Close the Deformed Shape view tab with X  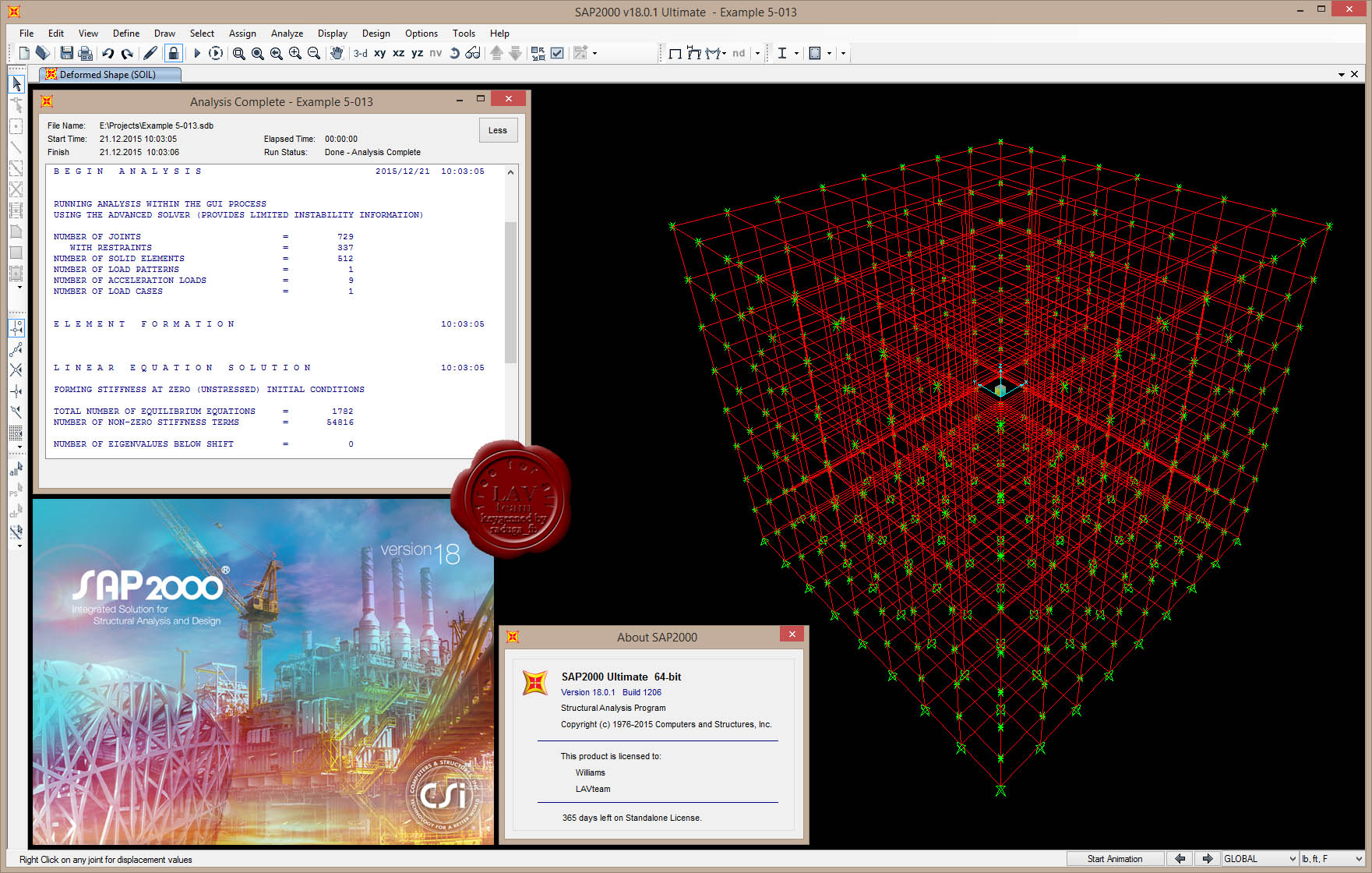tap(1355, 74)
